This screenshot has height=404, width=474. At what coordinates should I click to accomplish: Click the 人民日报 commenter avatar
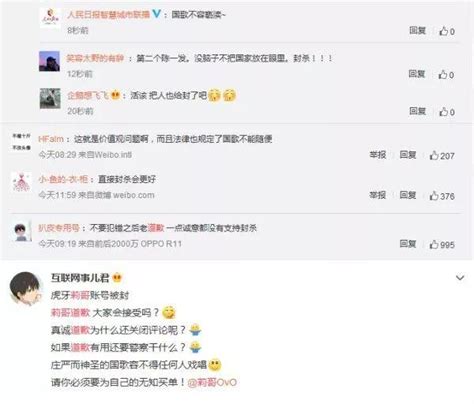[50, 17]
